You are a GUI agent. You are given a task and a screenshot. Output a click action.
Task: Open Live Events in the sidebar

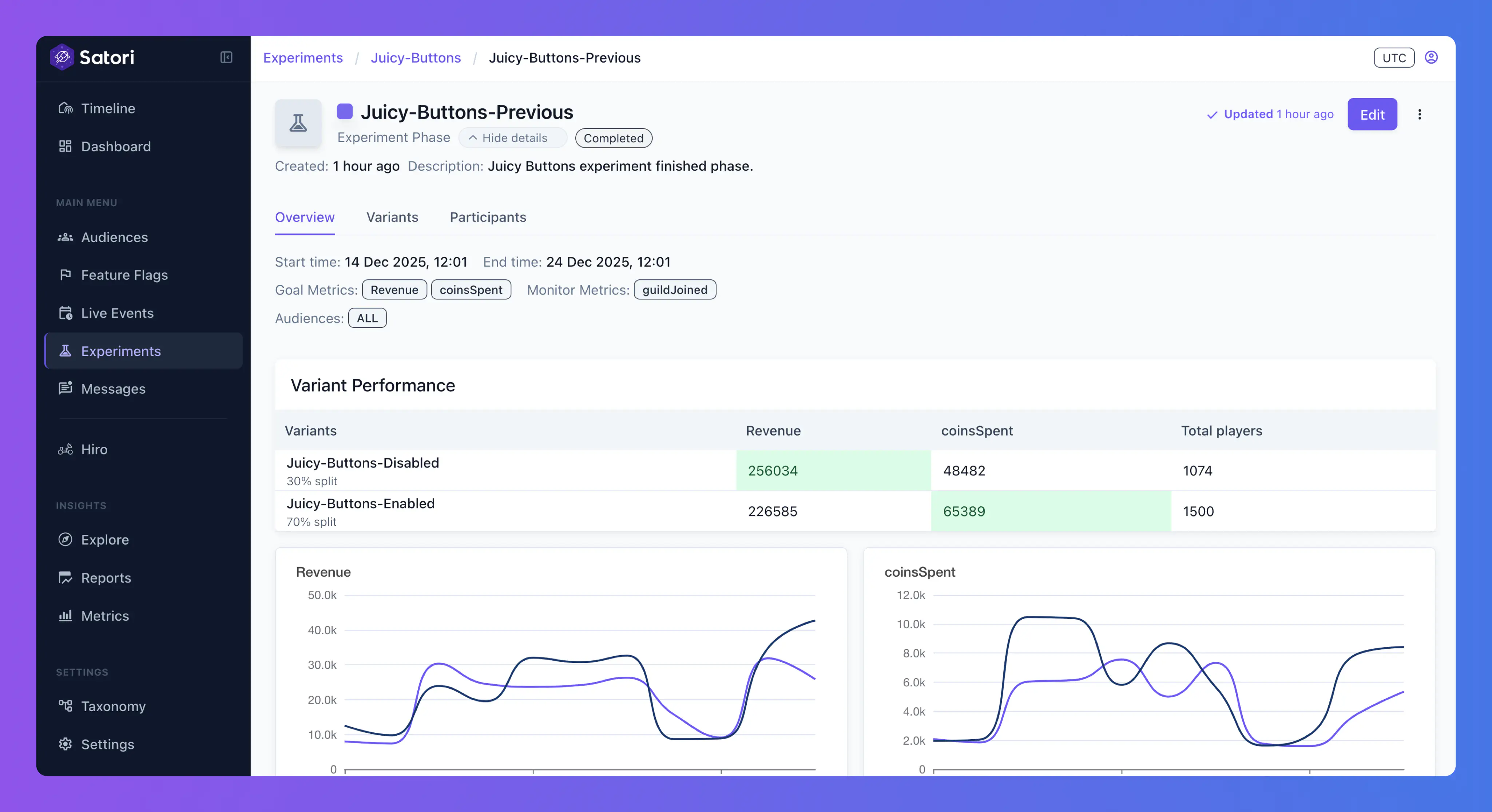(x=117, y=313)
